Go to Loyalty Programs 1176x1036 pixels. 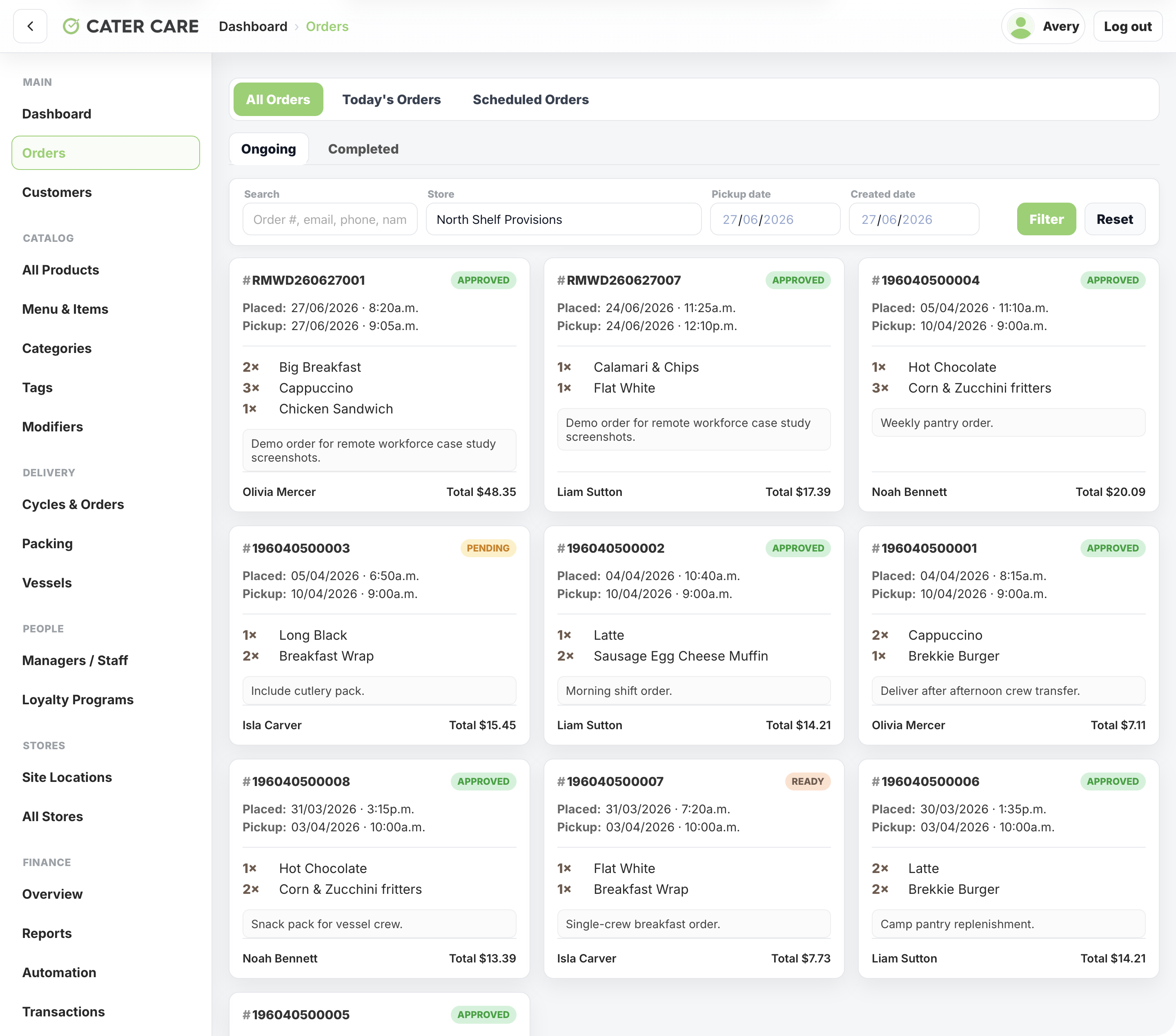pyautogui.click(x=106, y=699)
